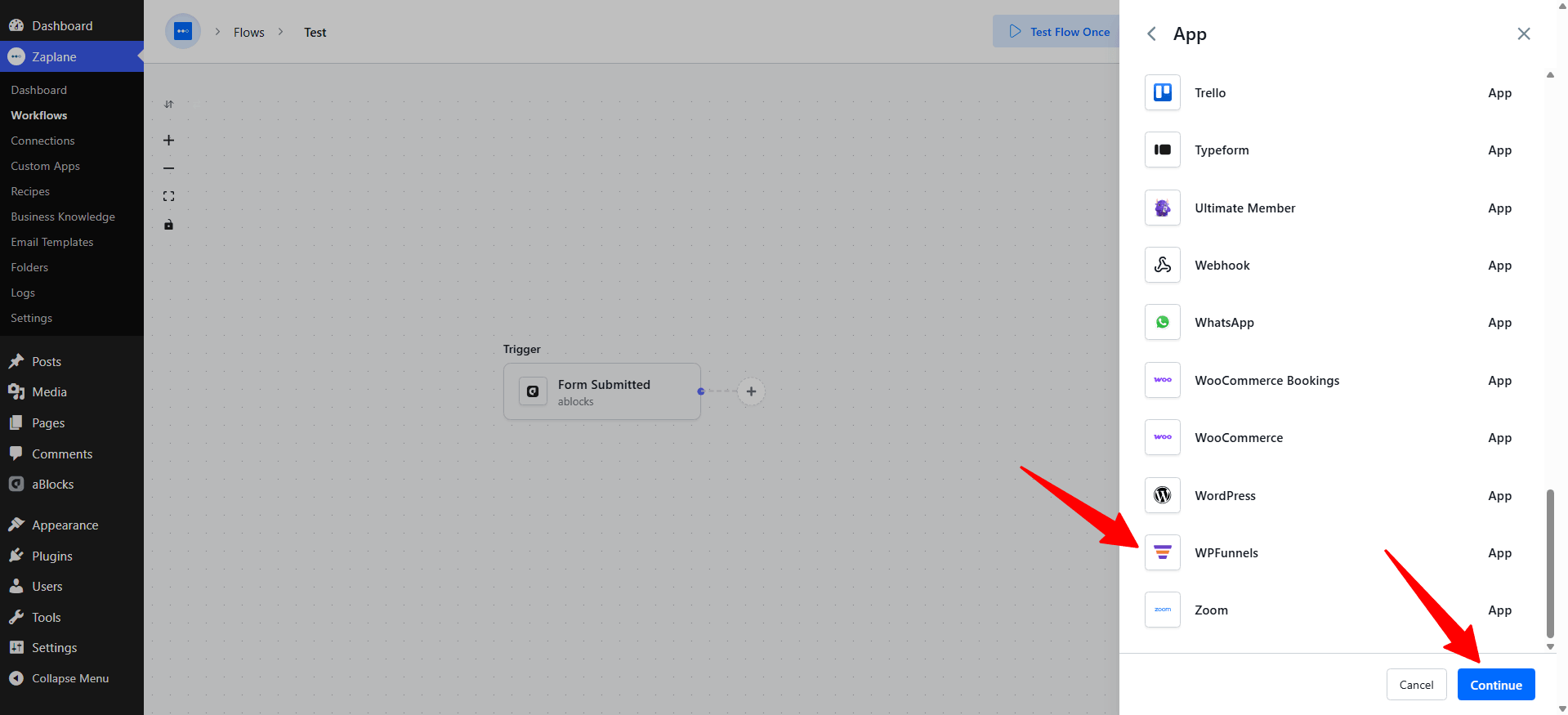Open Custom Apps
1568x715 pixels.
pos(45,166)
